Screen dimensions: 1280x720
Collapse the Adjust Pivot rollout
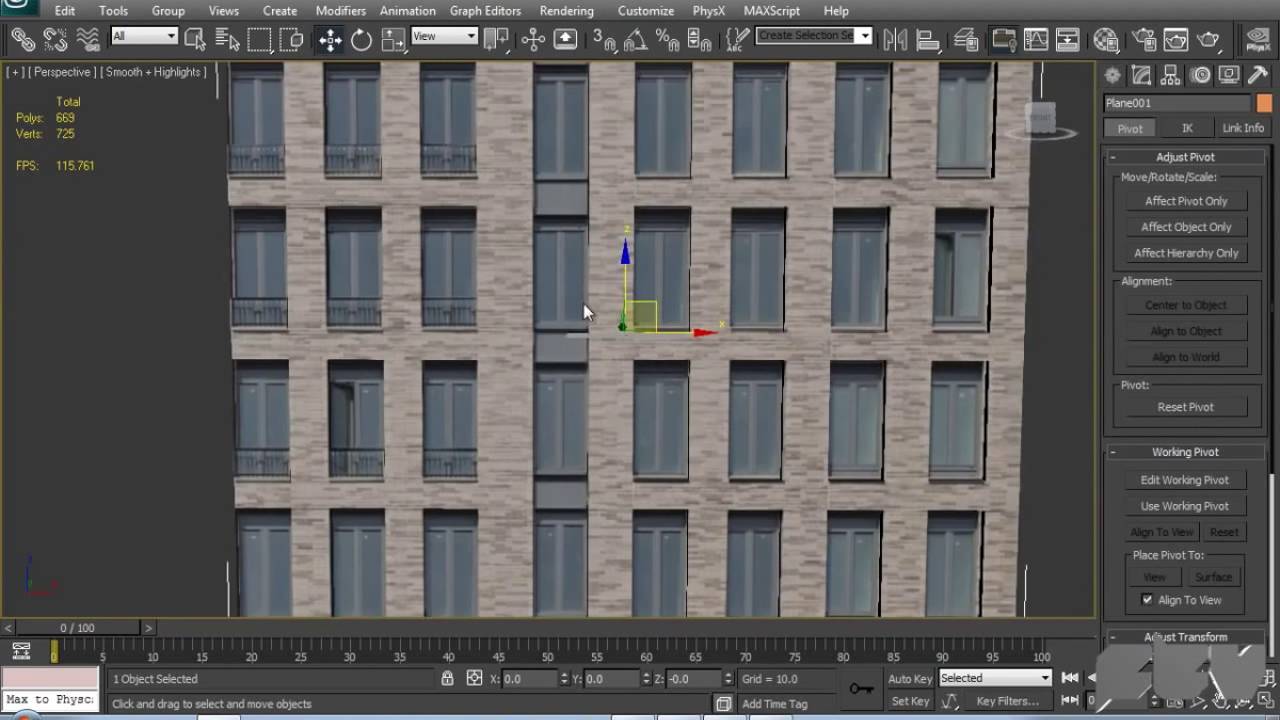click(x=1185, y=157)
